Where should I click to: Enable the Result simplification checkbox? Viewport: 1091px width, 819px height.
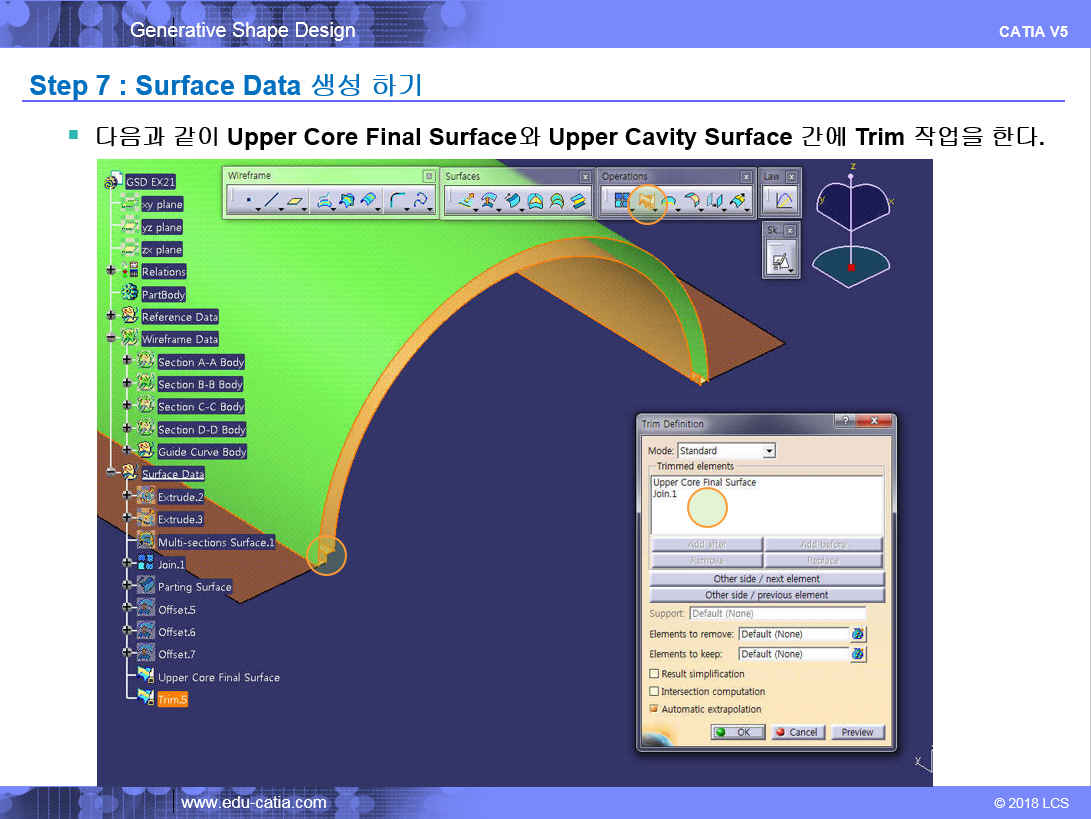click(655, 674)
